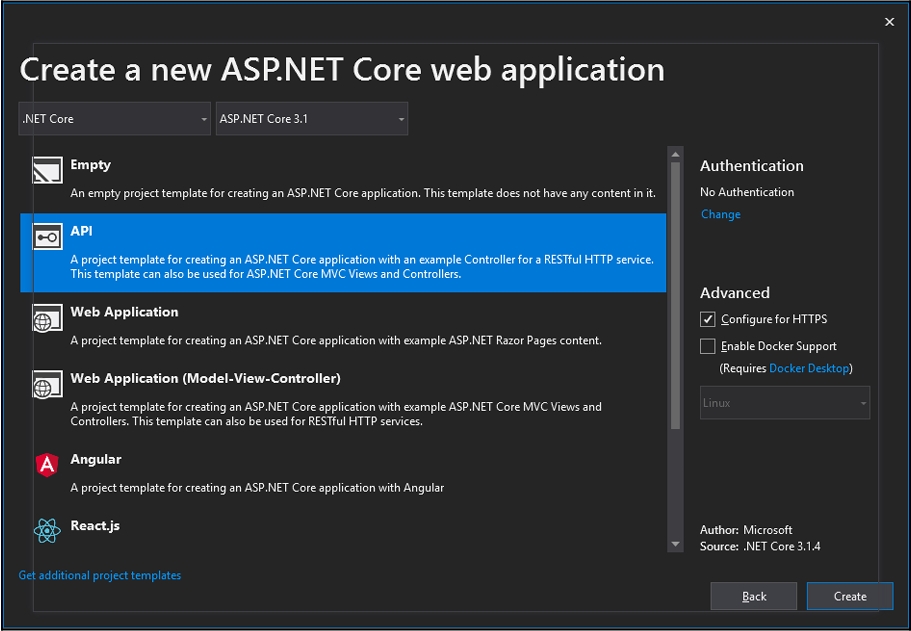Screen dimensions: 911x631
Task: Click Get additional project templates link
Action: click(100, 575)
